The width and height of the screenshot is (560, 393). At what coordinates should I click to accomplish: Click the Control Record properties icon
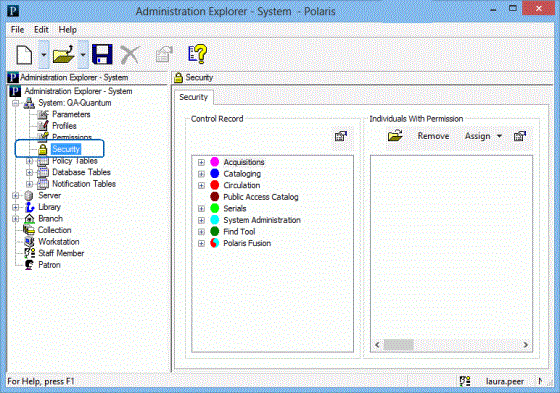[x=341, y=136]
